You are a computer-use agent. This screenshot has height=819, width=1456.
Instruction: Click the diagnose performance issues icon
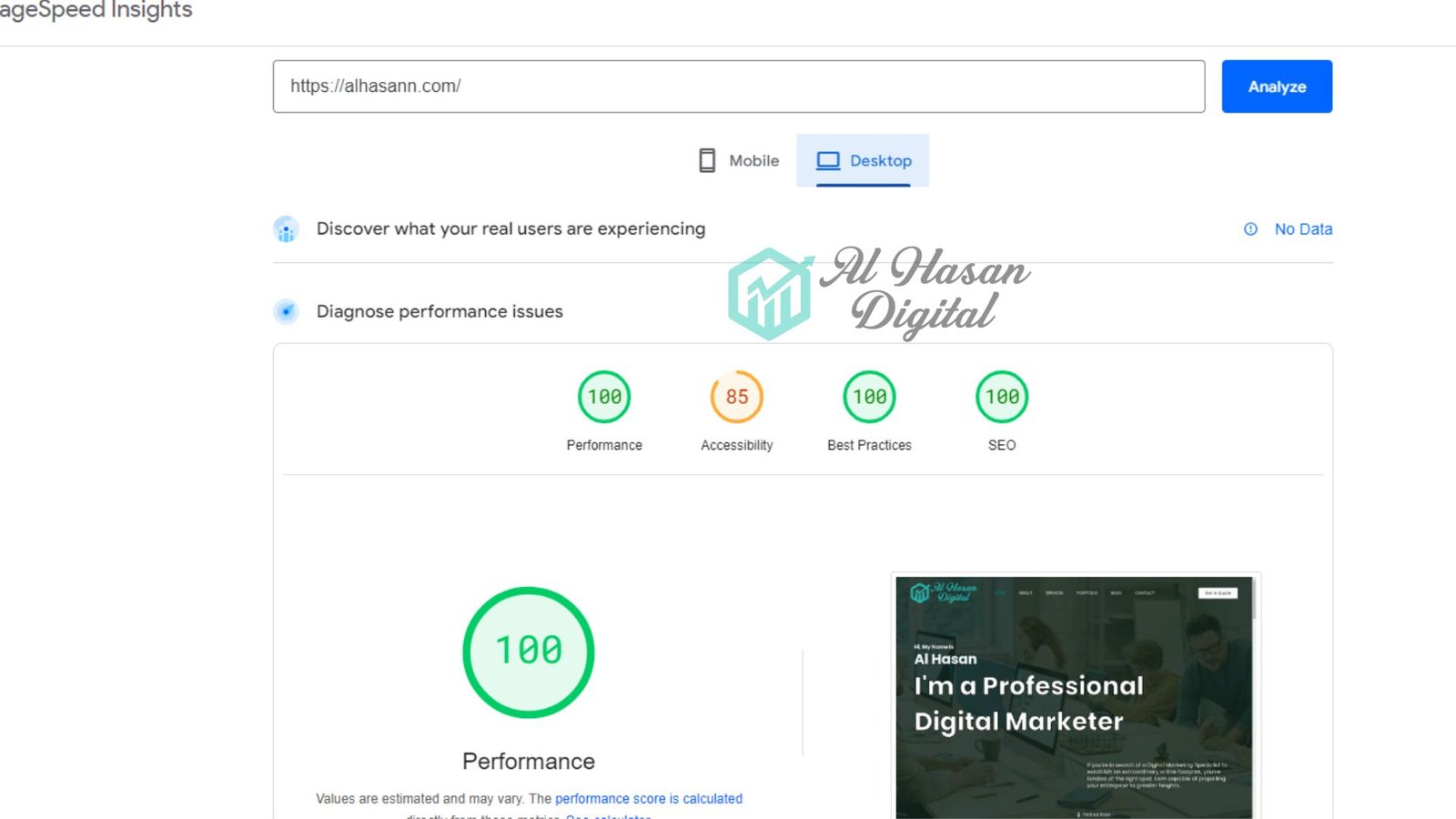click(286, 312)
